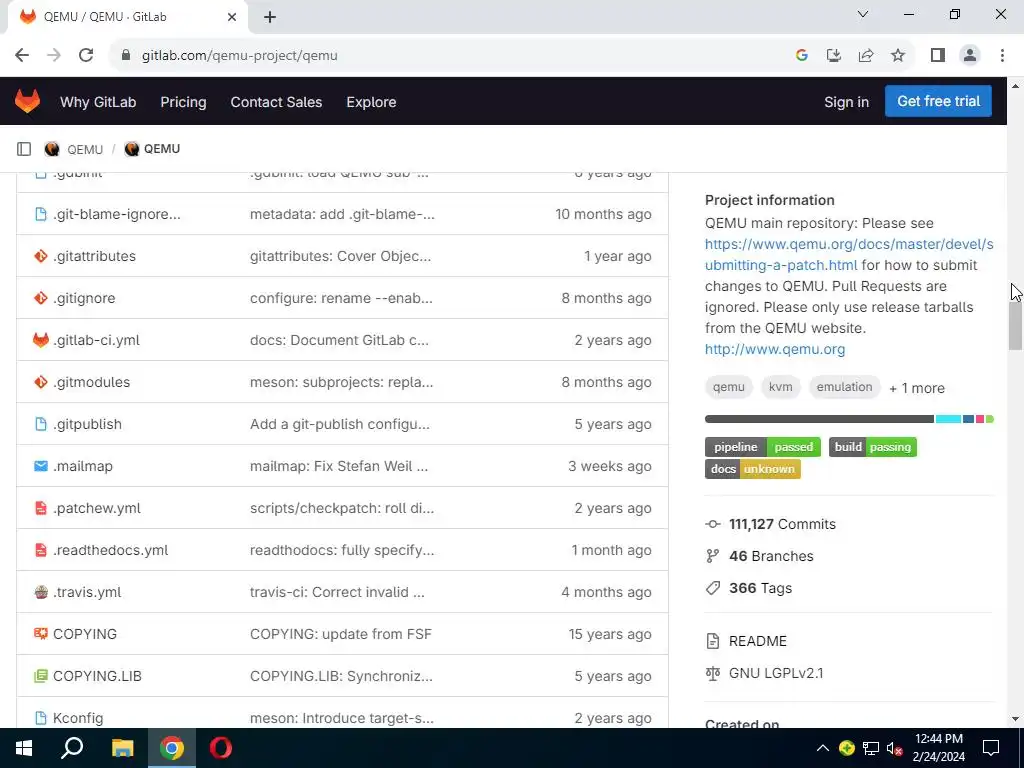Click the .gitpublish file icon
This screenshot has width=1024, height=768.
pyautogui.click(x=40, y=424)
